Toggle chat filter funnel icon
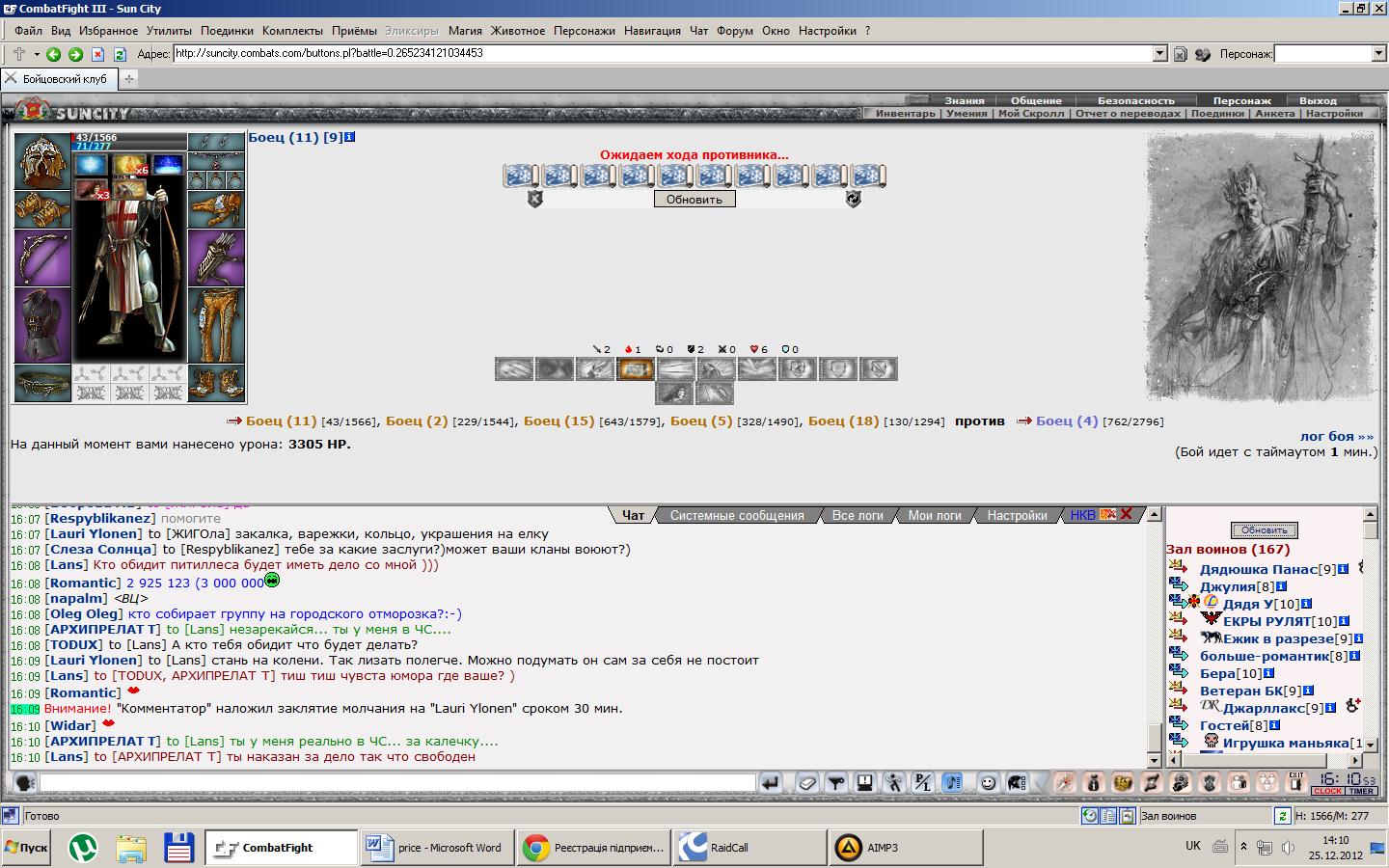The width and height of the screenshot is (1389, 868). click(836, 782)
